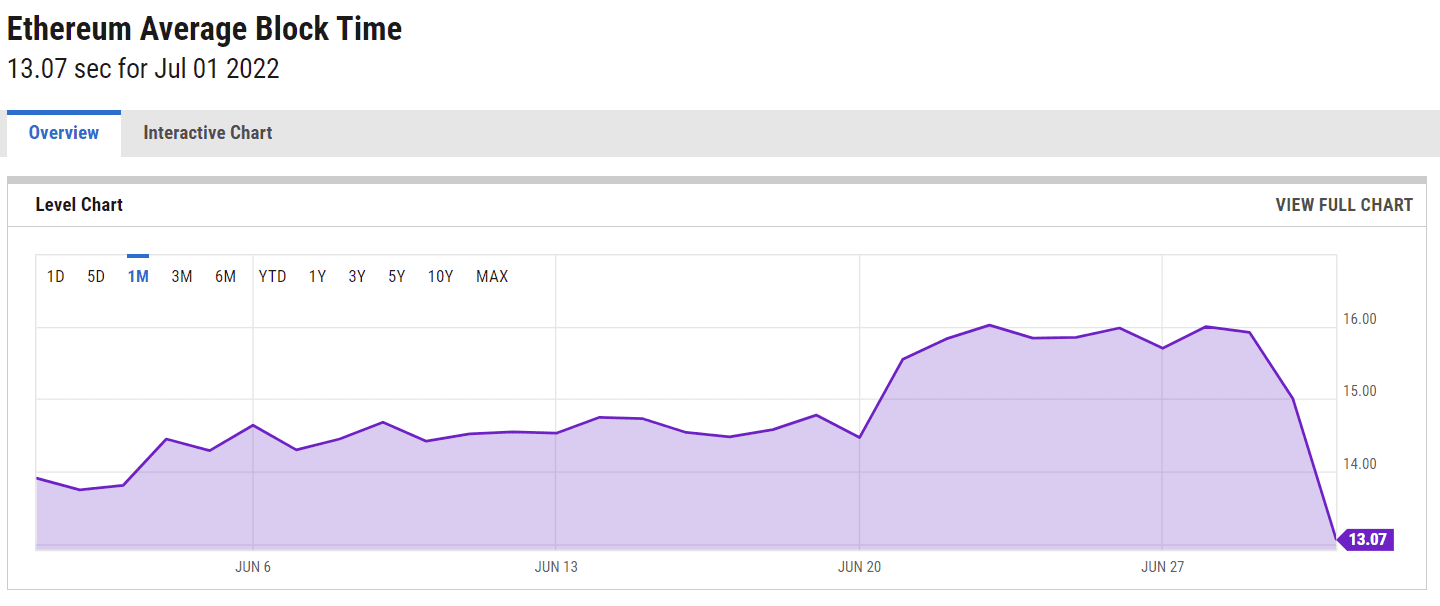Show the MAX time range

pyautogui.click(x=492, y=276)
